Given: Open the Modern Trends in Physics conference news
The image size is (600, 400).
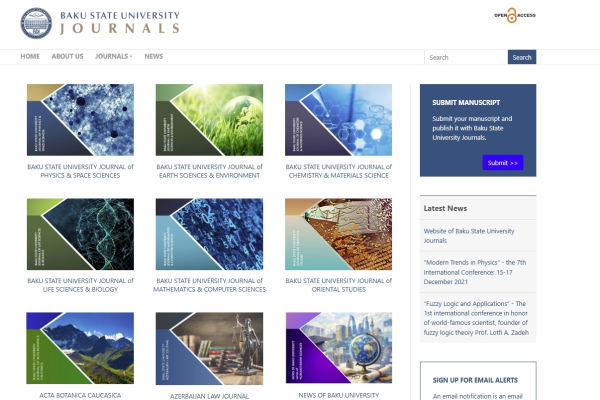Looking at the screenshot, I should pyautogui.click(x=474, y=272).
